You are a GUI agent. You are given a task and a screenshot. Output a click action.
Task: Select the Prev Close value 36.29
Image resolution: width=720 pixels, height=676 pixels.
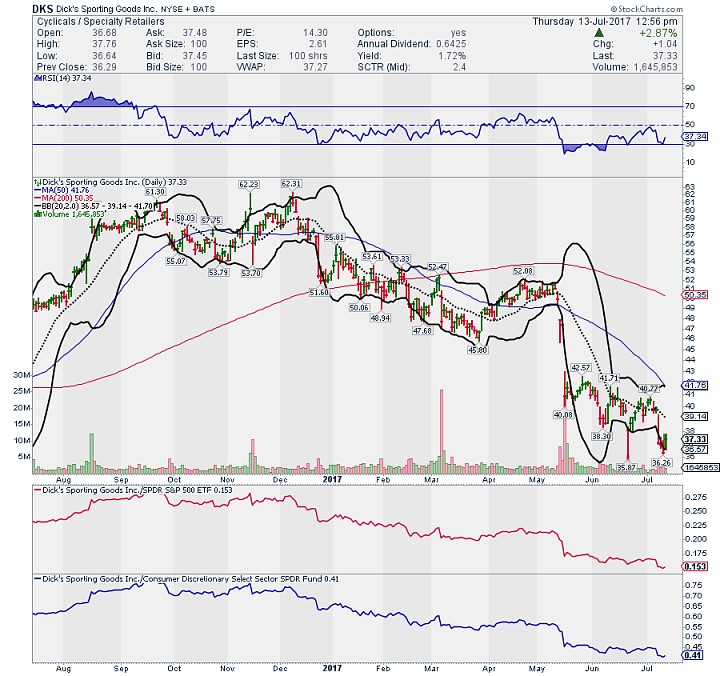click(104, 67)
